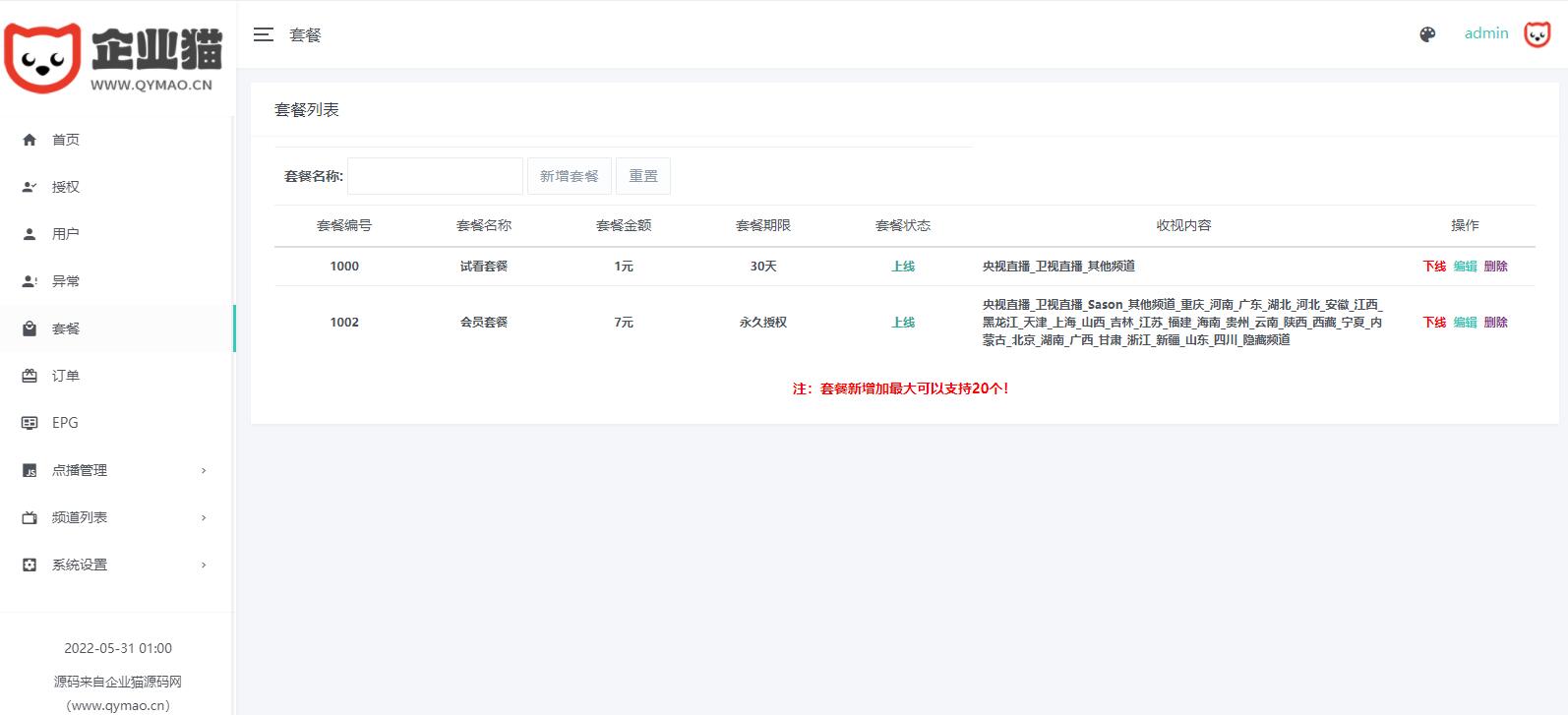Expand the 频道列表 submenu arrow
This screenshot has height=715, width=1568.
204,517
